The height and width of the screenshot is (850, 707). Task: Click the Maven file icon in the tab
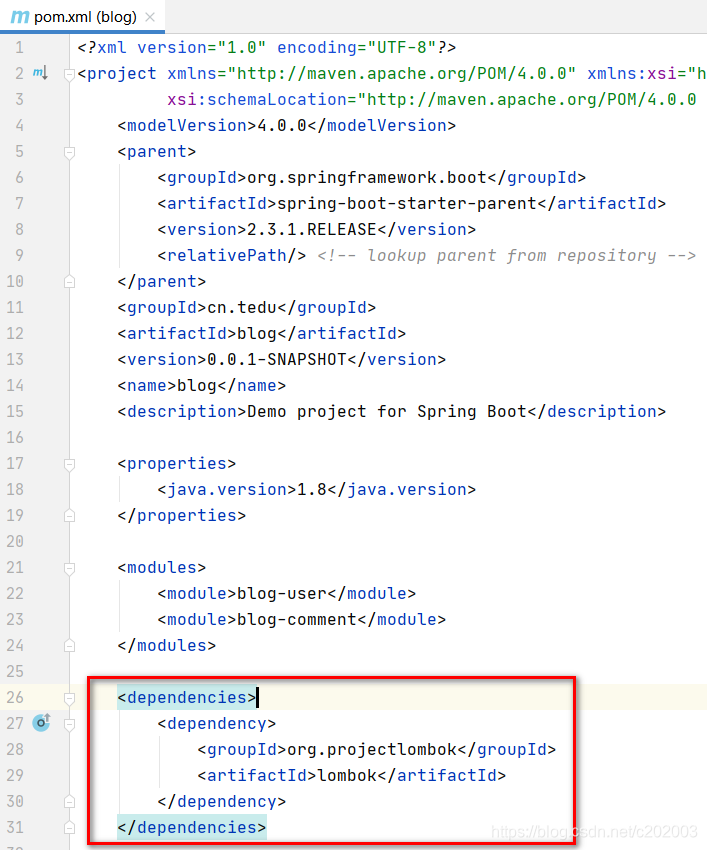tap(20, 17)
